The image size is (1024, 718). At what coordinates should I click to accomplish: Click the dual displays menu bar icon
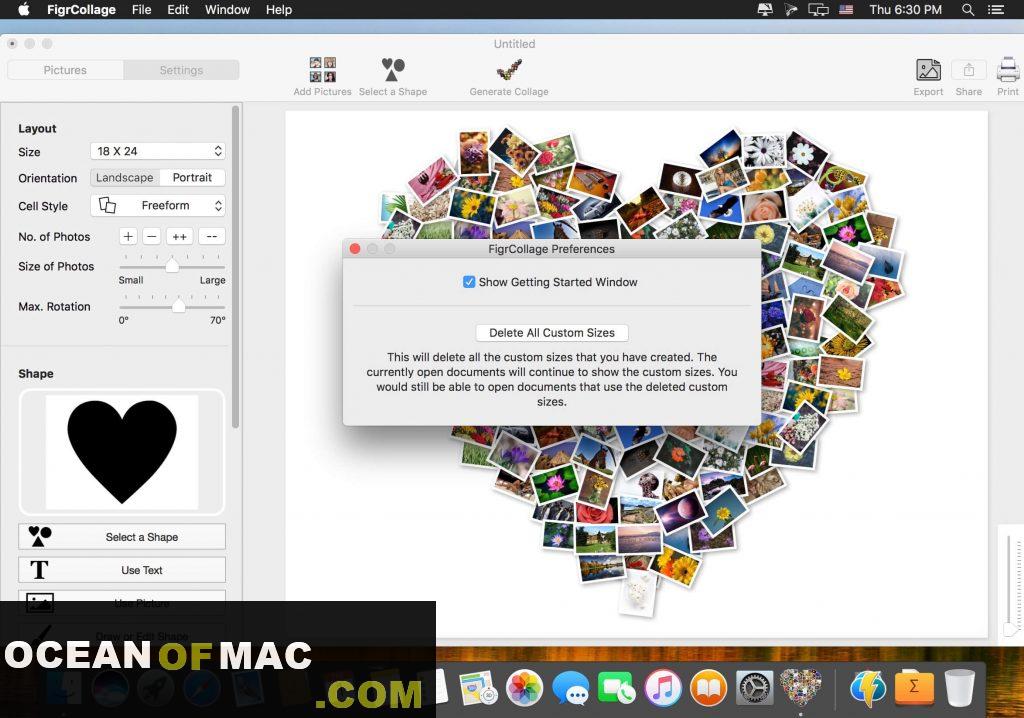click(x=818, y=10)
